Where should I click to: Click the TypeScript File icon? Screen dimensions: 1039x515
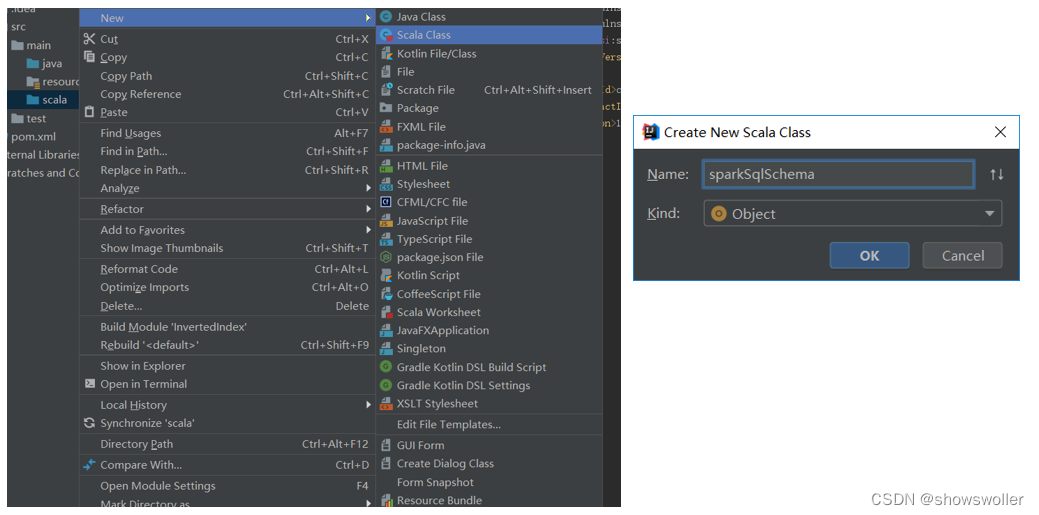point(386,239)
